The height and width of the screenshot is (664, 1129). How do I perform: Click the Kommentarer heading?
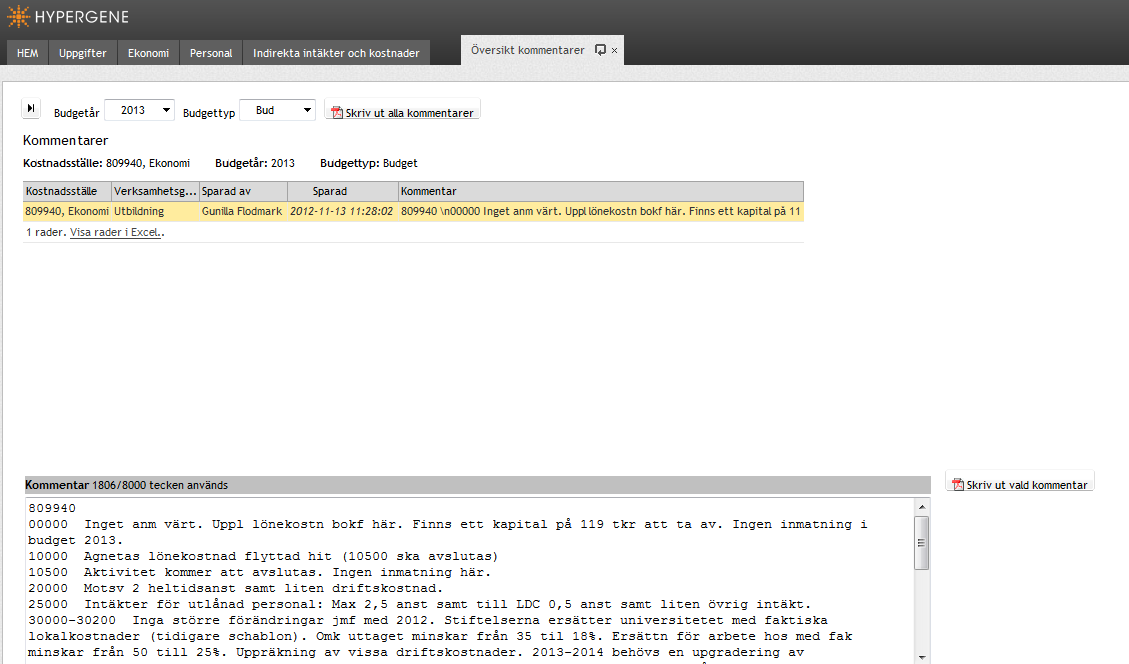point(66,140)
